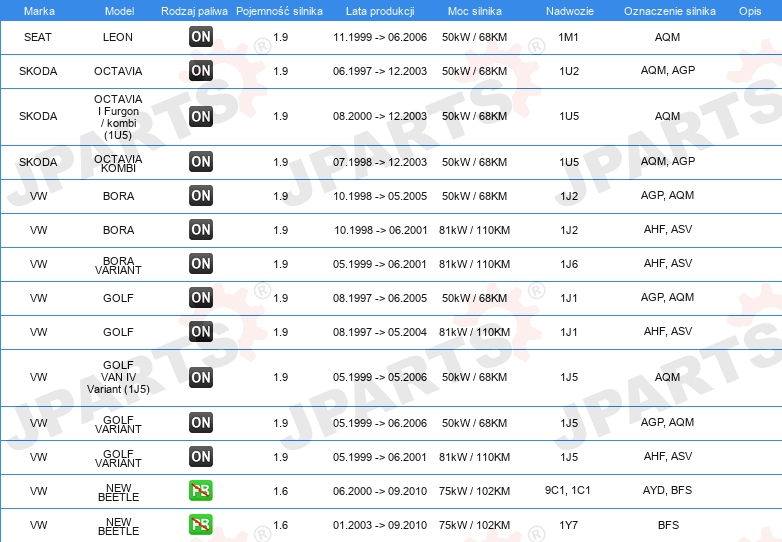Click ON icon in OCTAVIA I Furgon / kombi row
This screenshot has width=782, height=542.
(201, 116)
